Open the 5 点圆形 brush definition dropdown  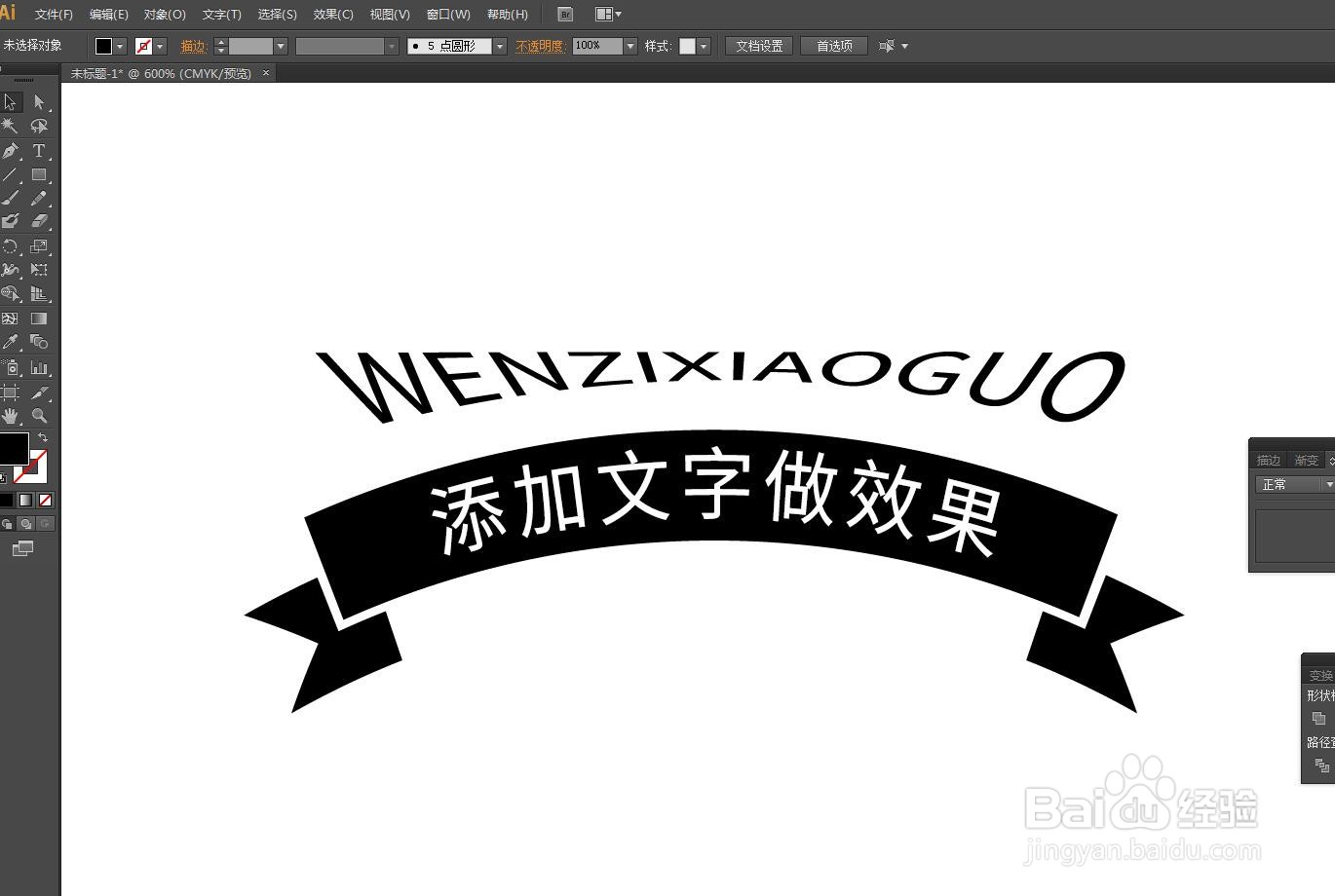point(500,46)
